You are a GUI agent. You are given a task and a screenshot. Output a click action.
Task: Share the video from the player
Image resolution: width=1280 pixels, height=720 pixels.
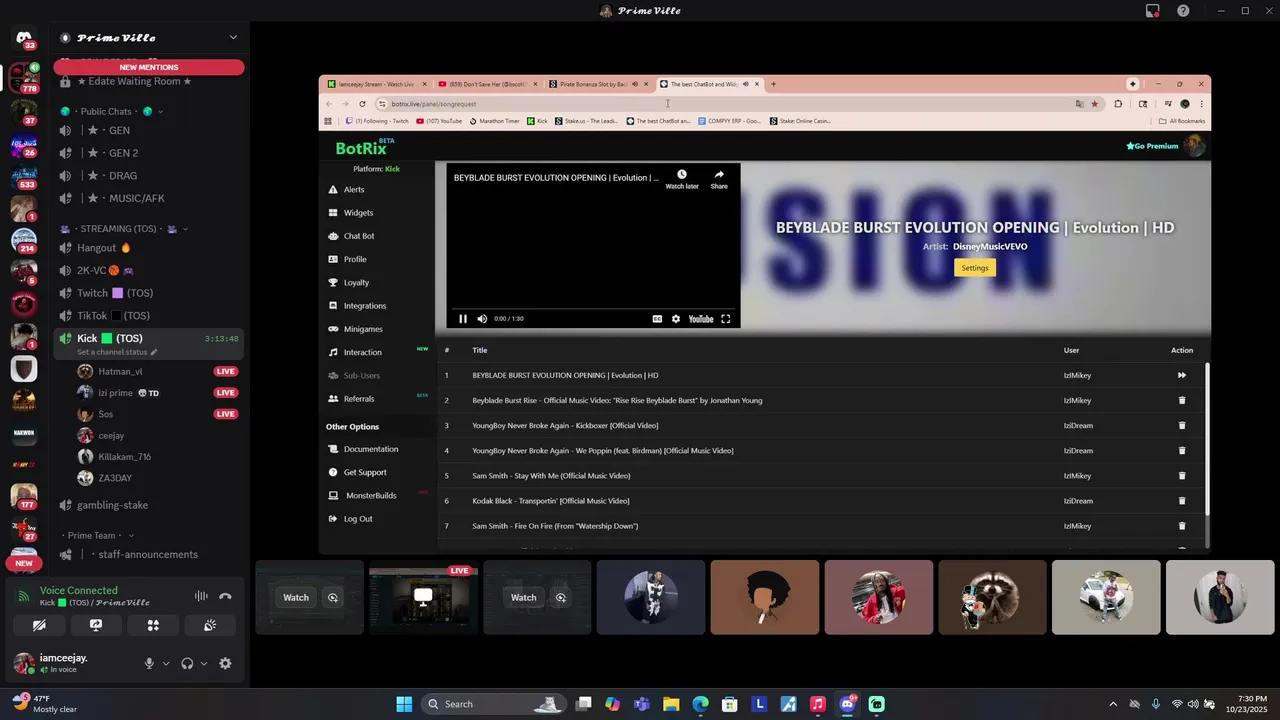coord(719,179)
